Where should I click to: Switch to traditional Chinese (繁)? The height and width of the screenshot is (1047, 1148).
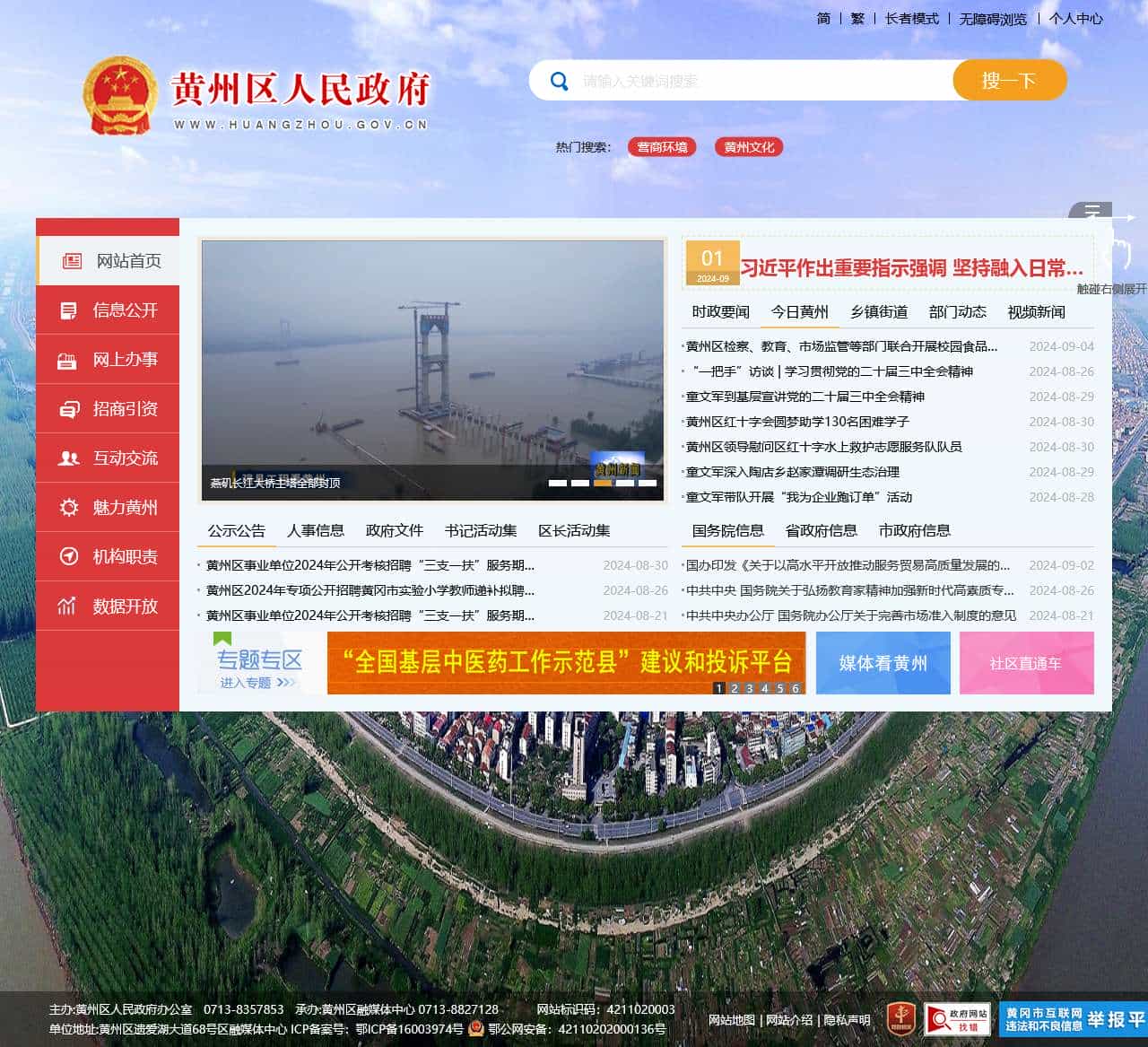857,18
